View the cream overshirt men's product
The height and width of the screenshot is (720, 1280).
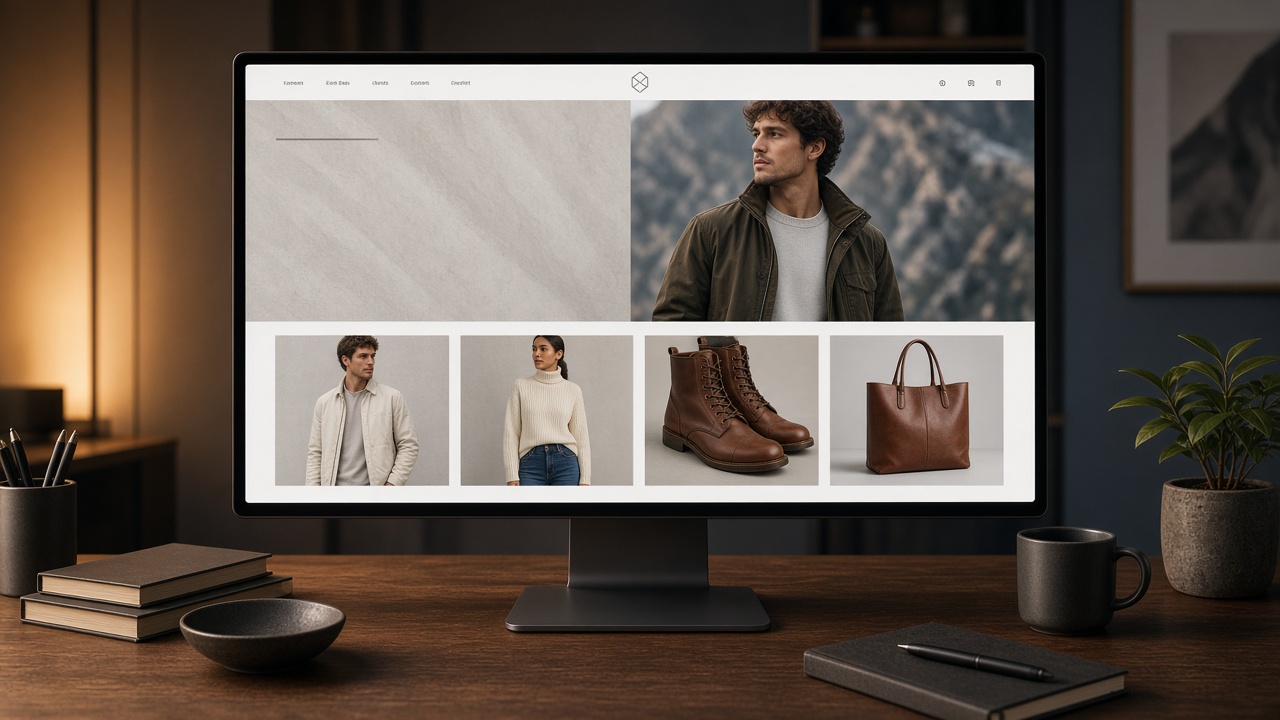[362, 410]
